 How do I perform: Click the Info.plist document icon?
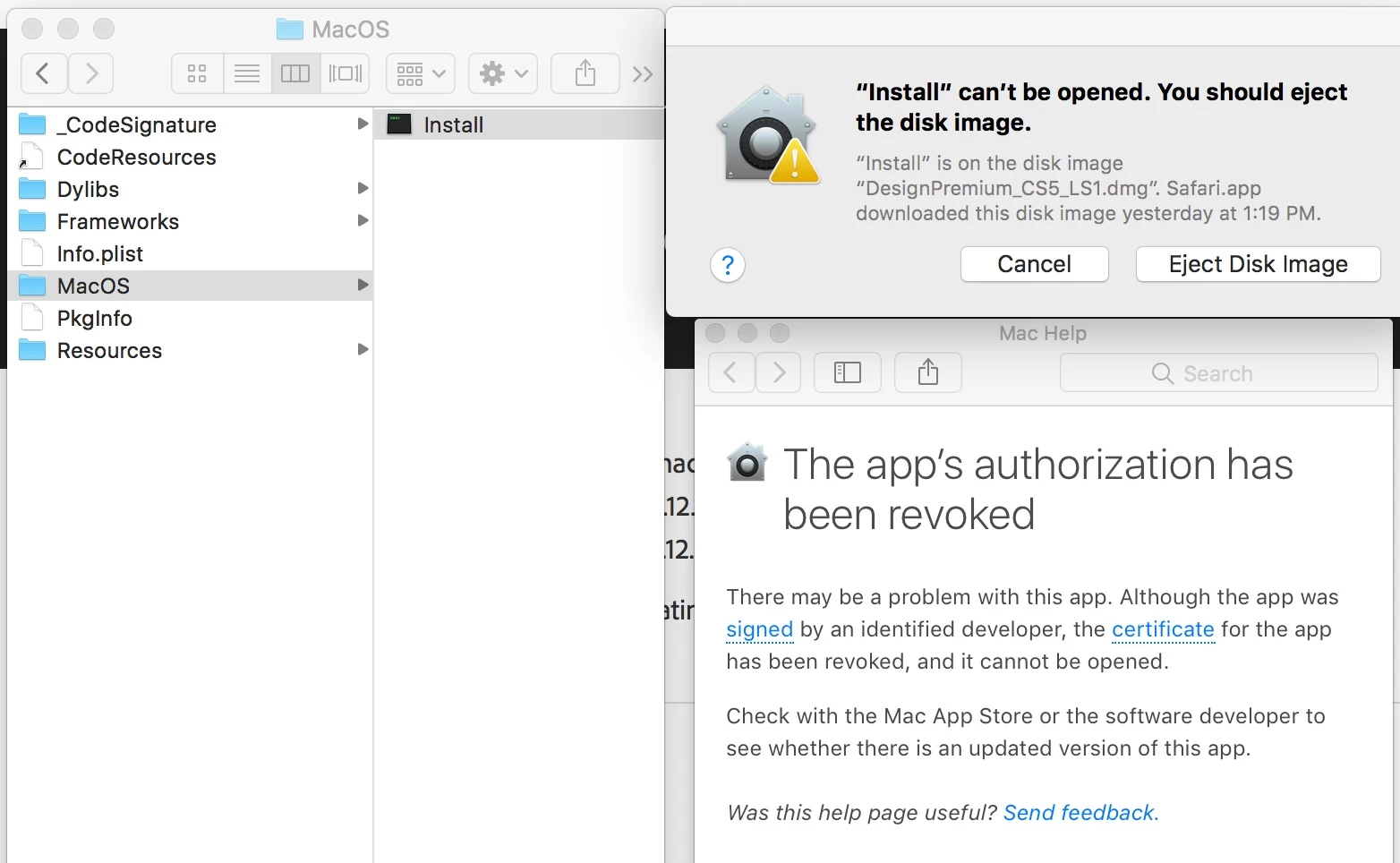point(32,253)
